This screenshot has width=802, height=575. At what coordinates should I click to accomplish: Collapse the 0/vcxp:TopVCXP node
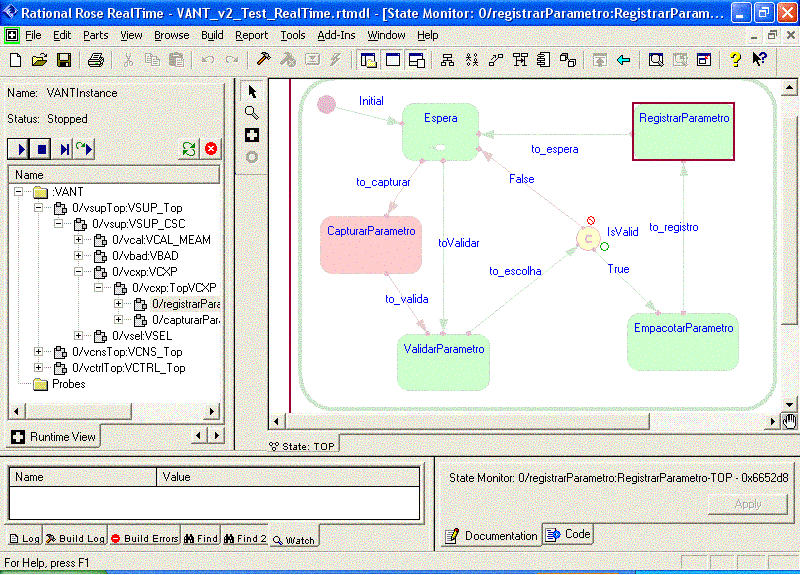(x=99, y=288)
